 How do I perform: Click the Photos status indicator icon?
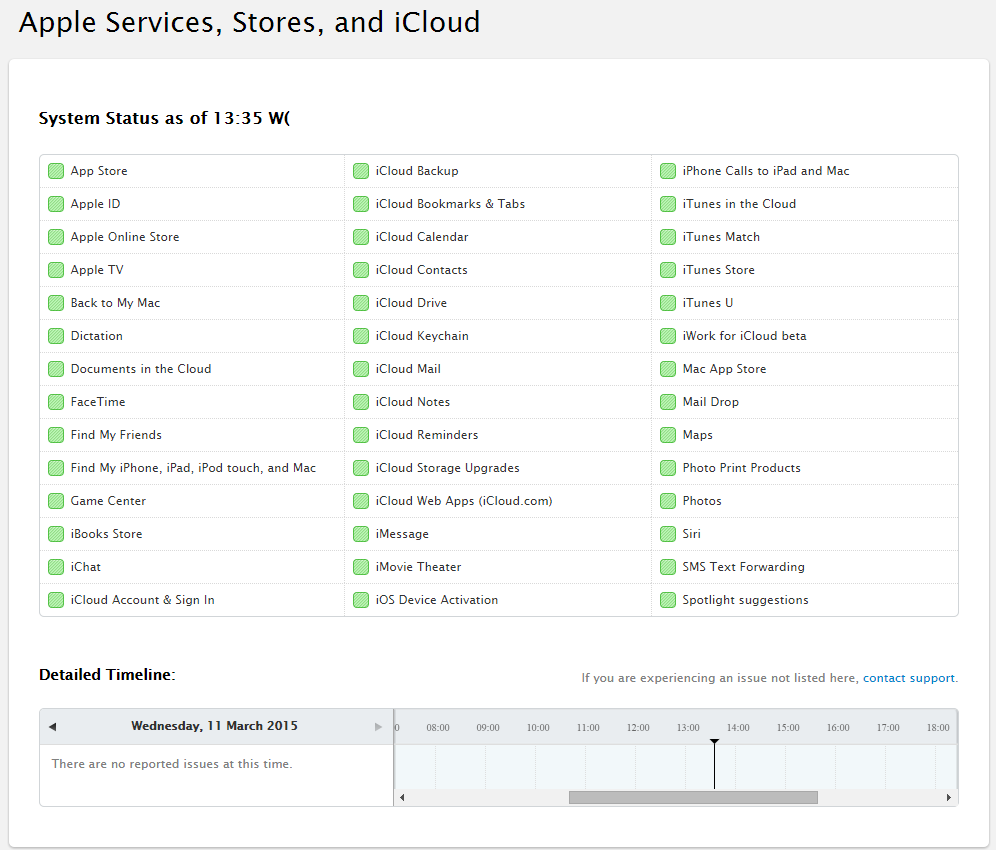coord(668,501)
